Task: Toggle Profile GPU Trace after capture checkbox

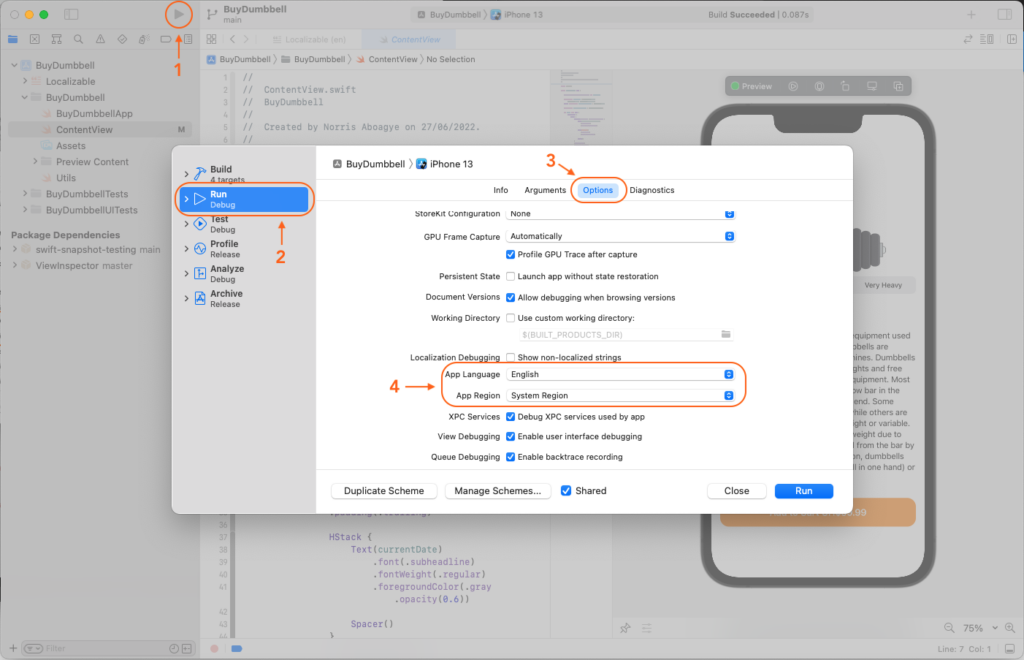Action: (x=511, y=255)
